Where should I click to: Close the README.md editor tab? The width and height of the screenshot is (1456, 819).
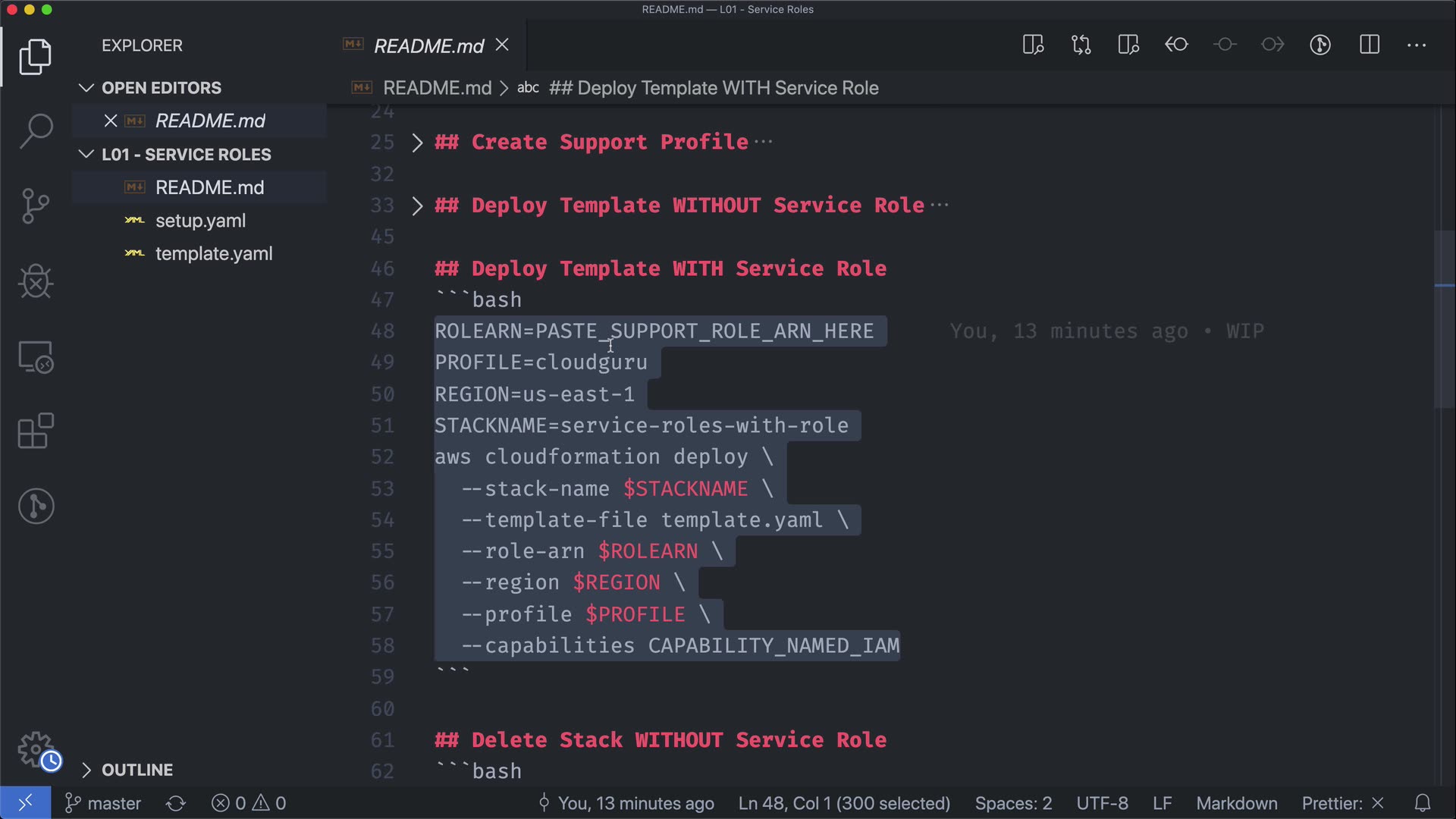[502, 45]
